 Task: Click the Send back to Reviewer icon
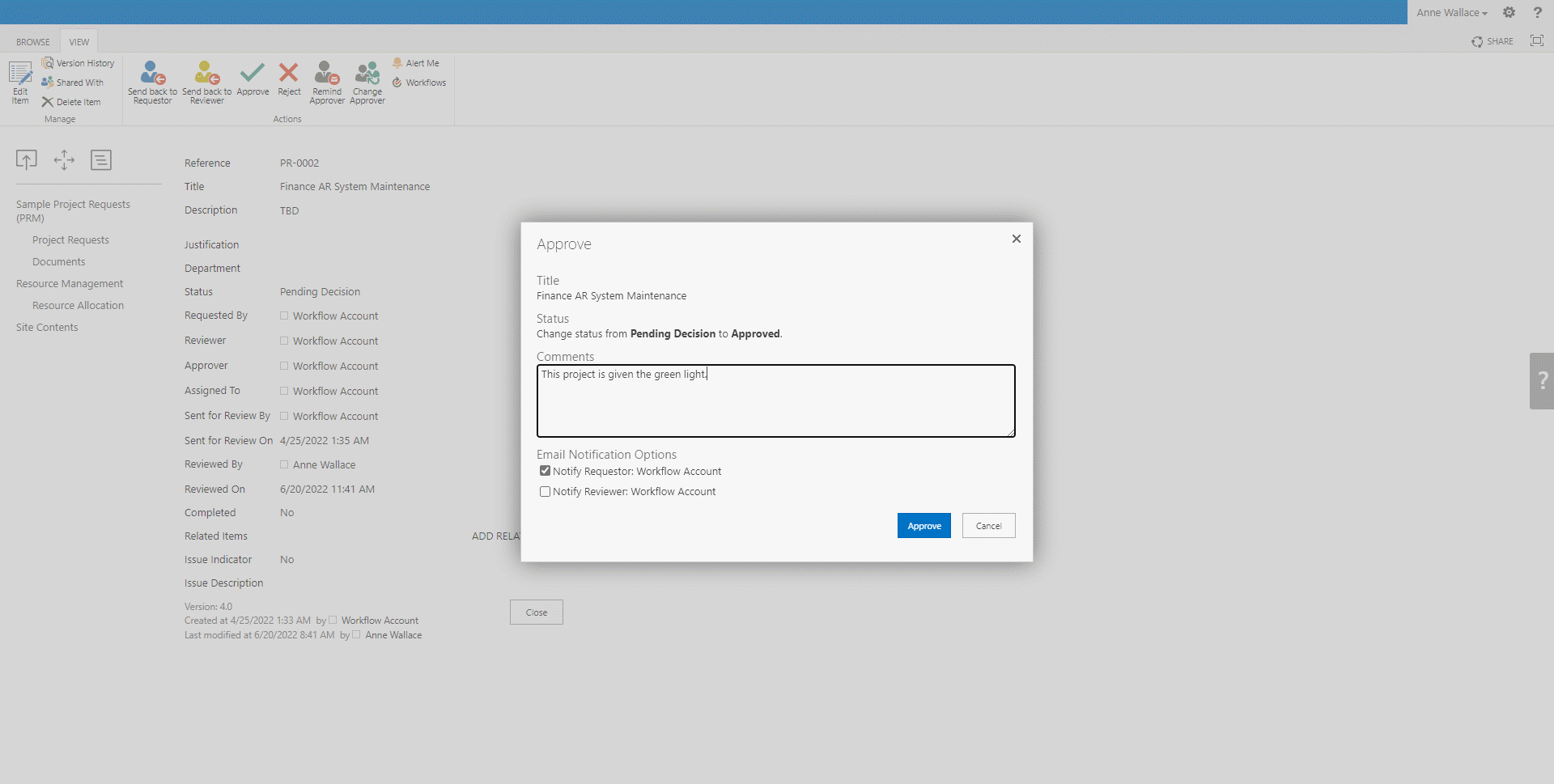(206, 74)
